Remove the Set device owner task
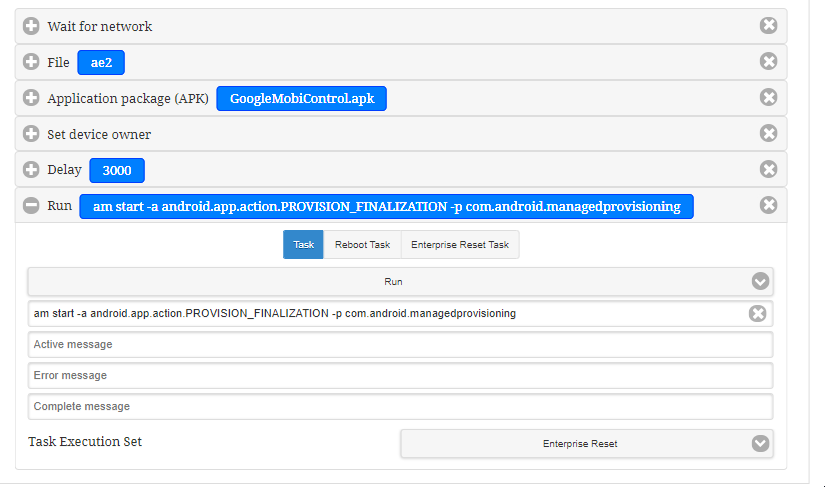Image resolution: width=825 pixels, height=487 pixels. [768, 133]
